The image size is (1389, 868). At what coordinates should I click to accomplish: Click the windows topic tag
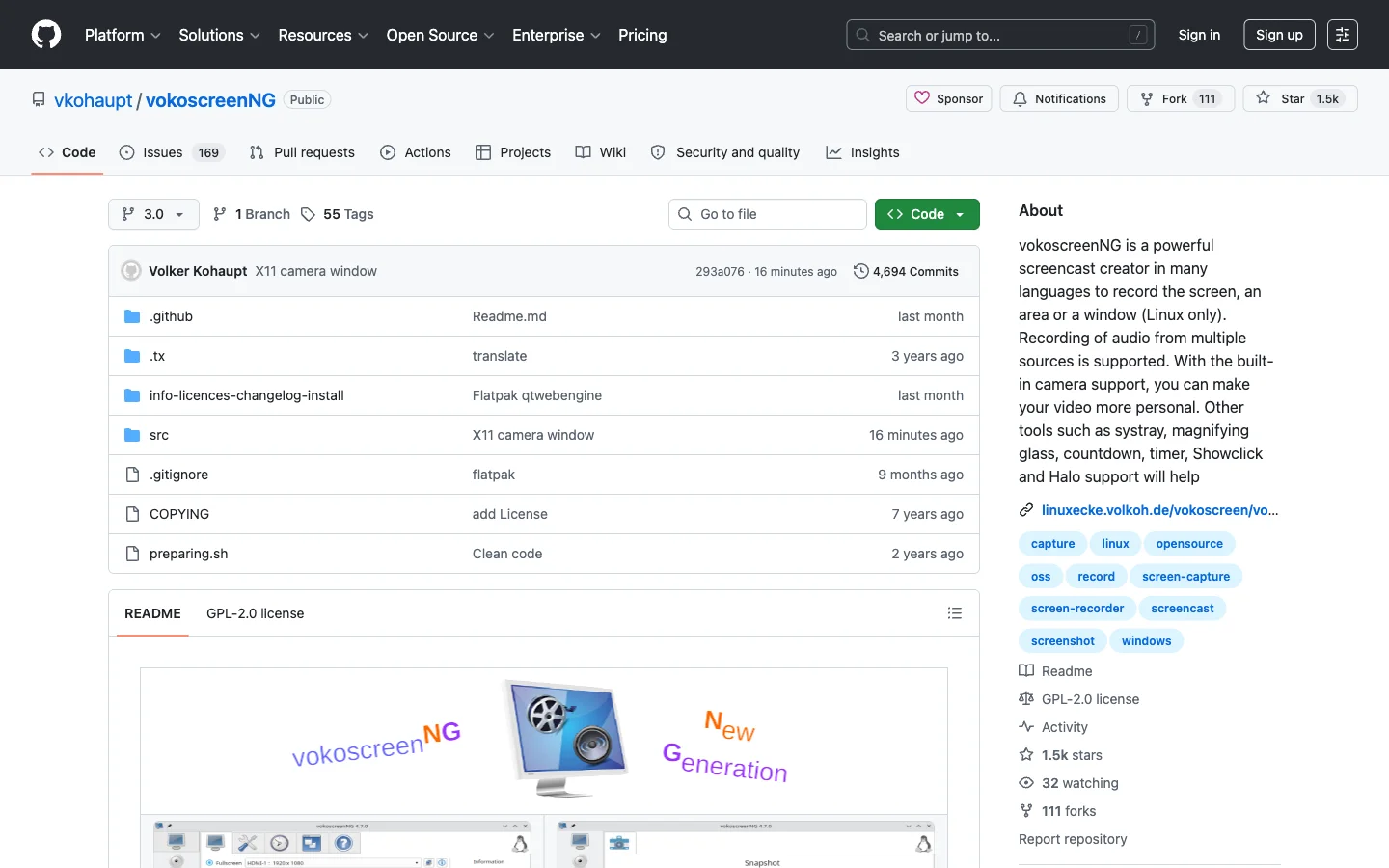tap(1146, 641)
